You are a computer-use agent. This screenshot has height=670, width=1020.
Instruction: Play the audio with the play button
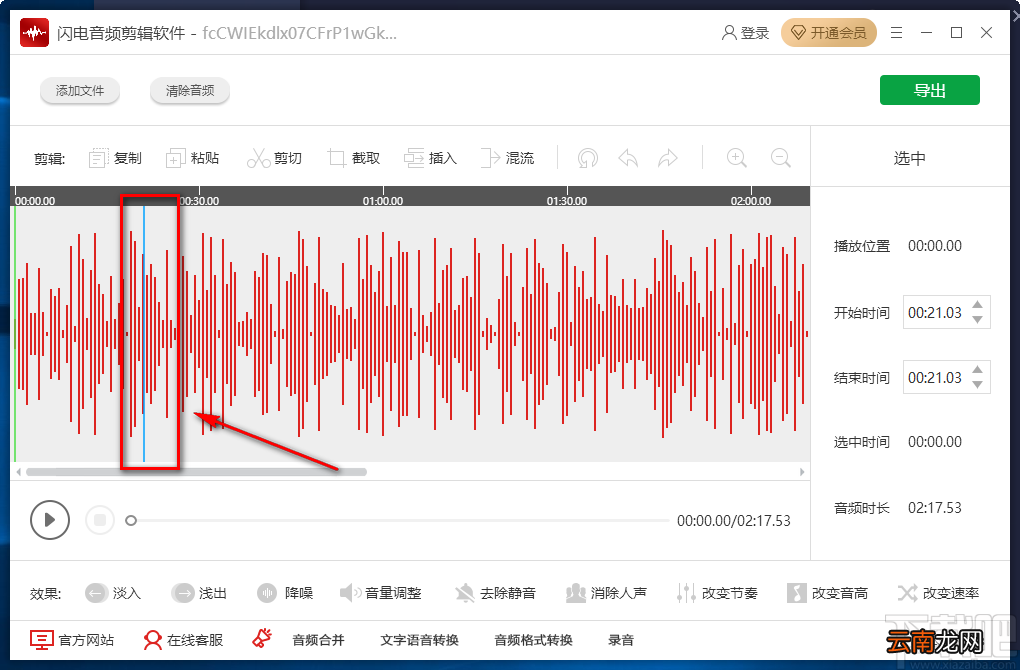[50, 520]
